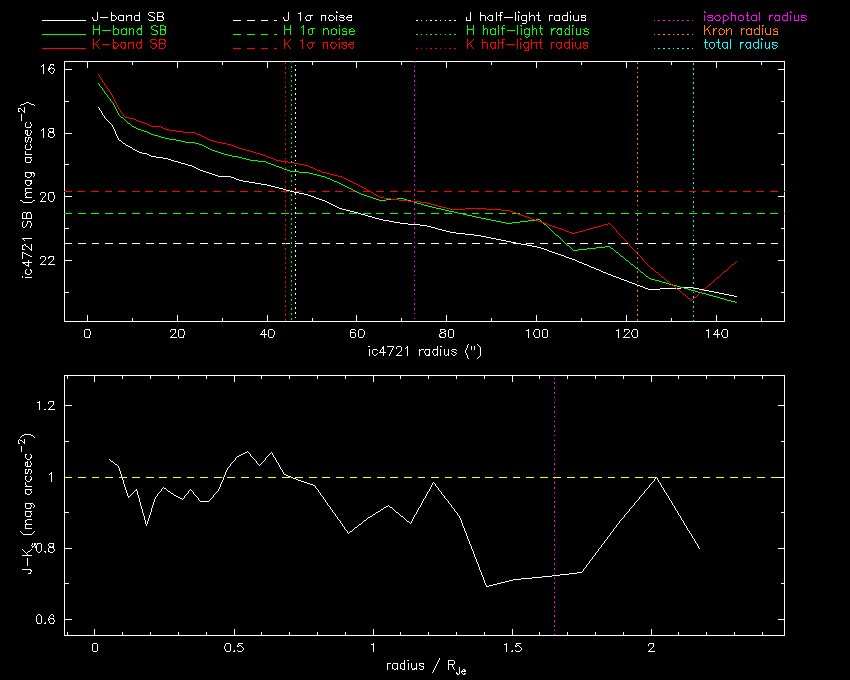Viewport: 850px width, 680px height.
Task: Click the magenta isophotal radius legend label
Action: pyautogui.click(x=756, y=18)
